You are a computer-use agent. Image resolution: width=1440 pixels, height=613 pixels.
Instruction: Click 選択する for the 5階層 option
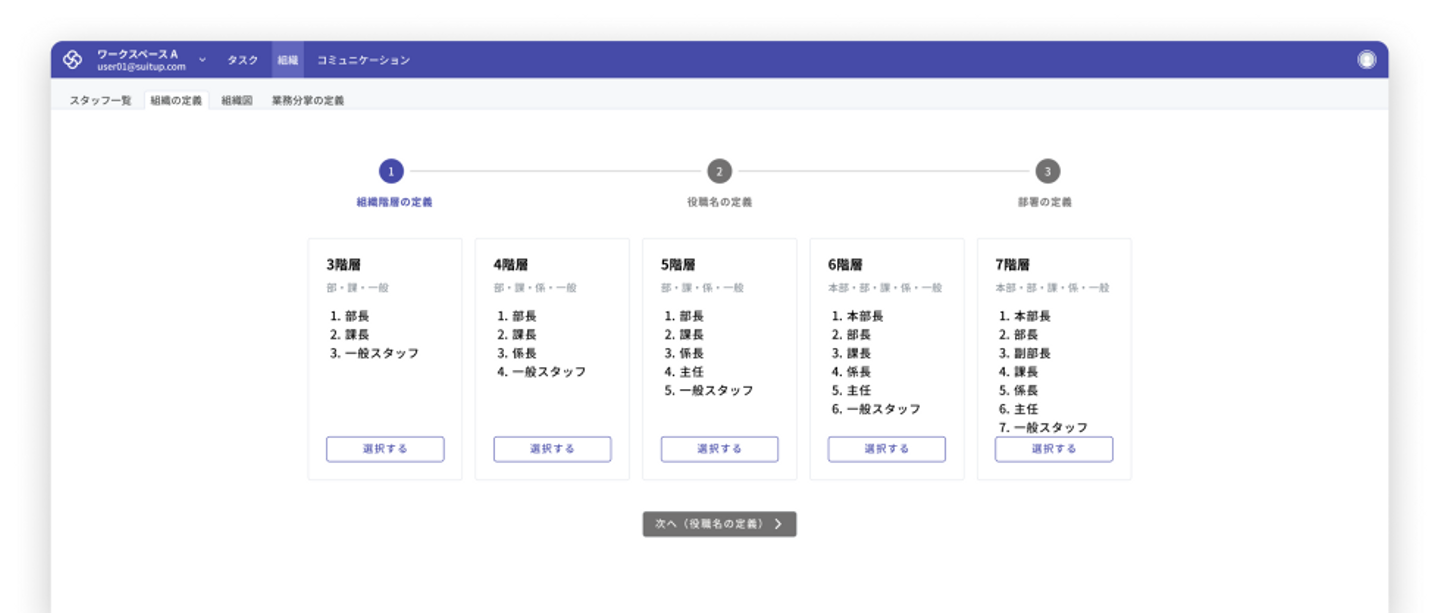[x=719, y=449]
